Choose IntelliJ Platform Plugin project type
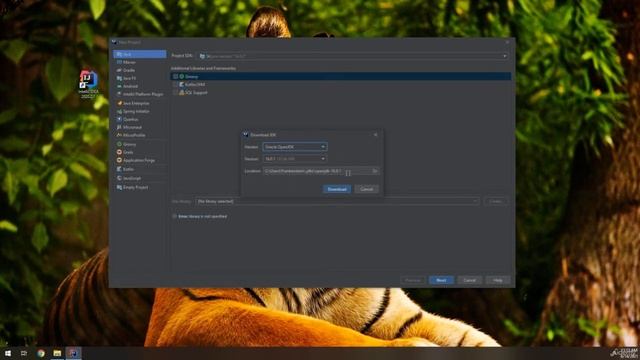Image resolution: width=640 pixels, height=360 pixels. (x=140, y=94)
